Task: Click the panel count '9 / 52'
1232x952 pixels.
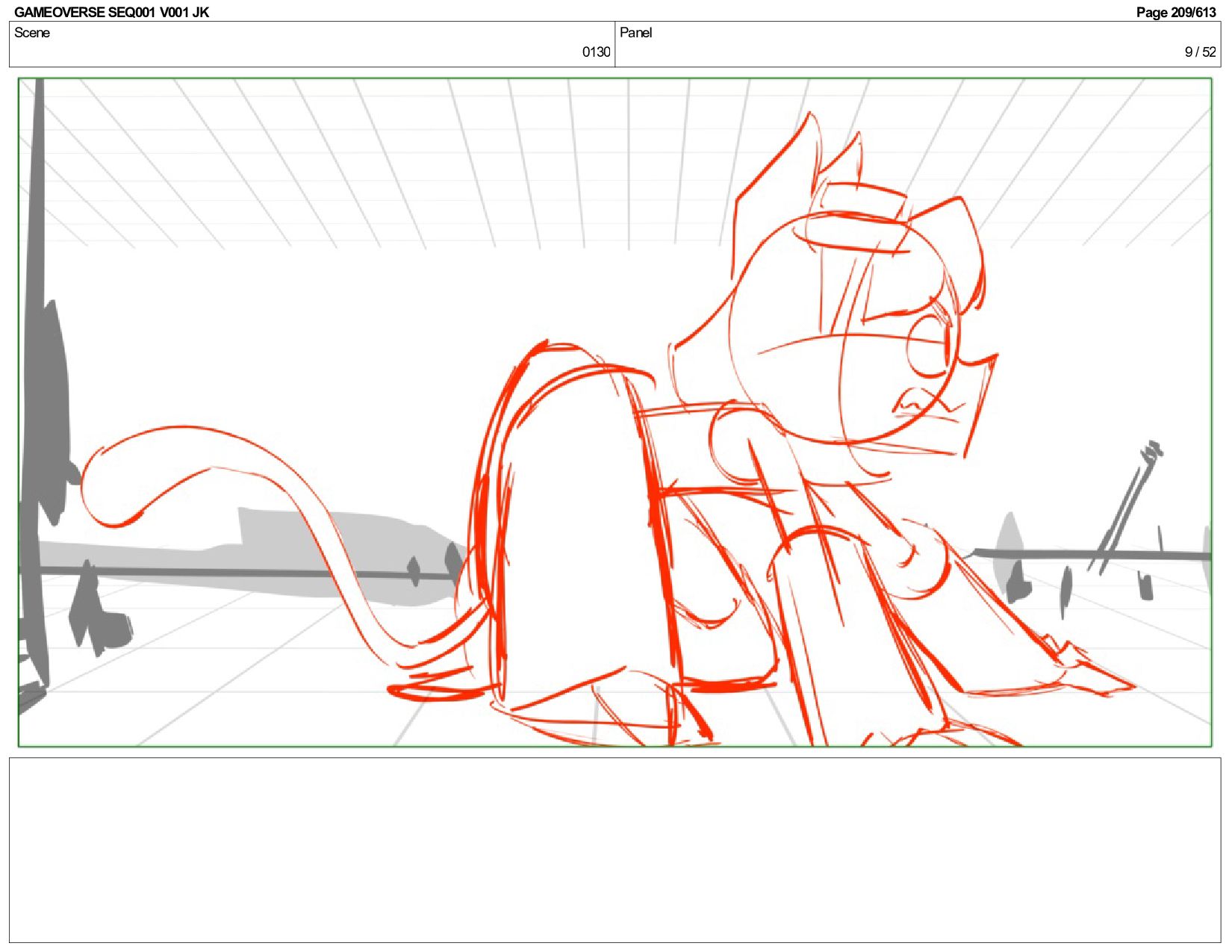Action: (x=1200, y=52)
